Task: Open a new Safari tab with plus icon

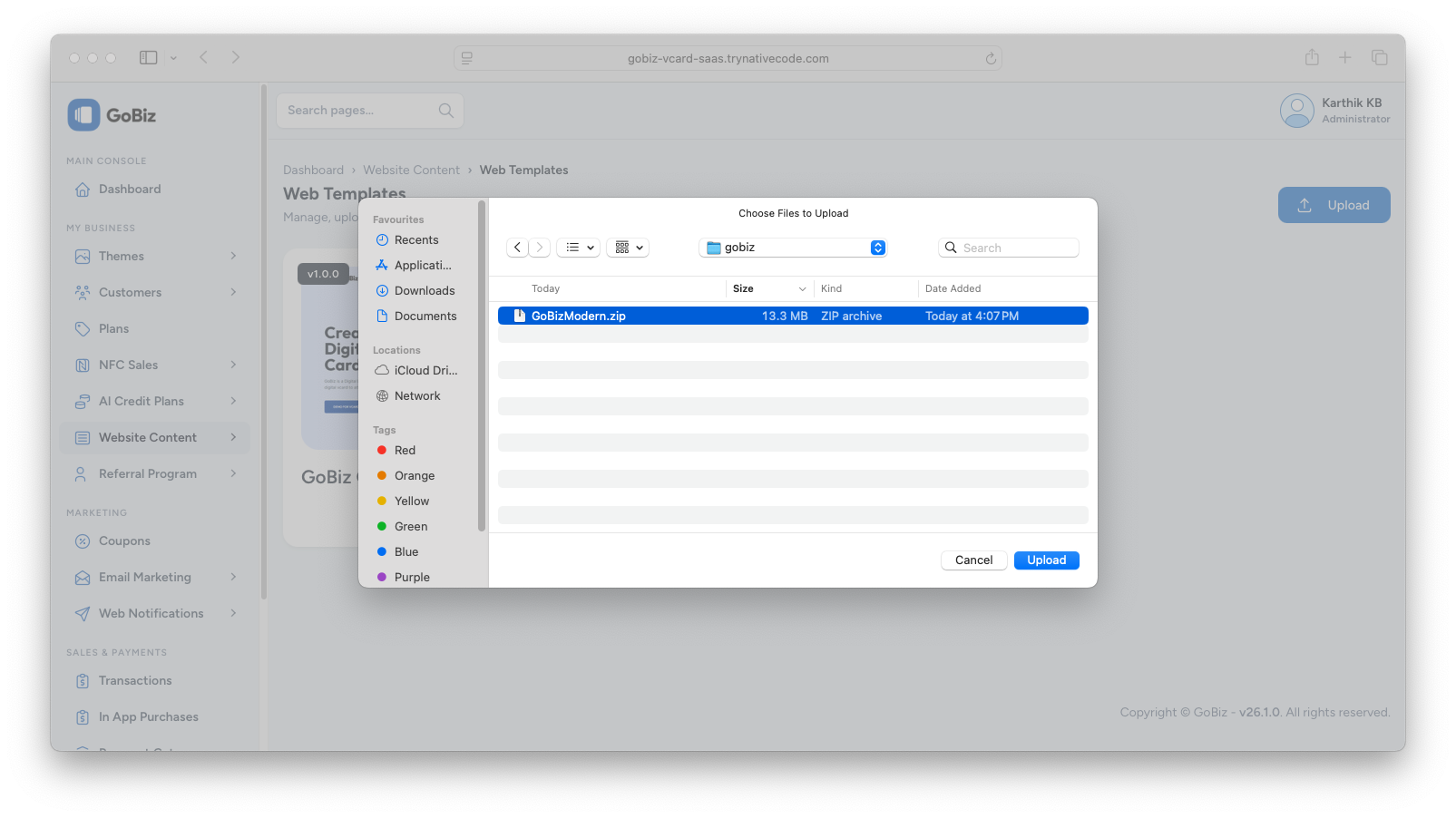Action: click(x=1345, y=57)
